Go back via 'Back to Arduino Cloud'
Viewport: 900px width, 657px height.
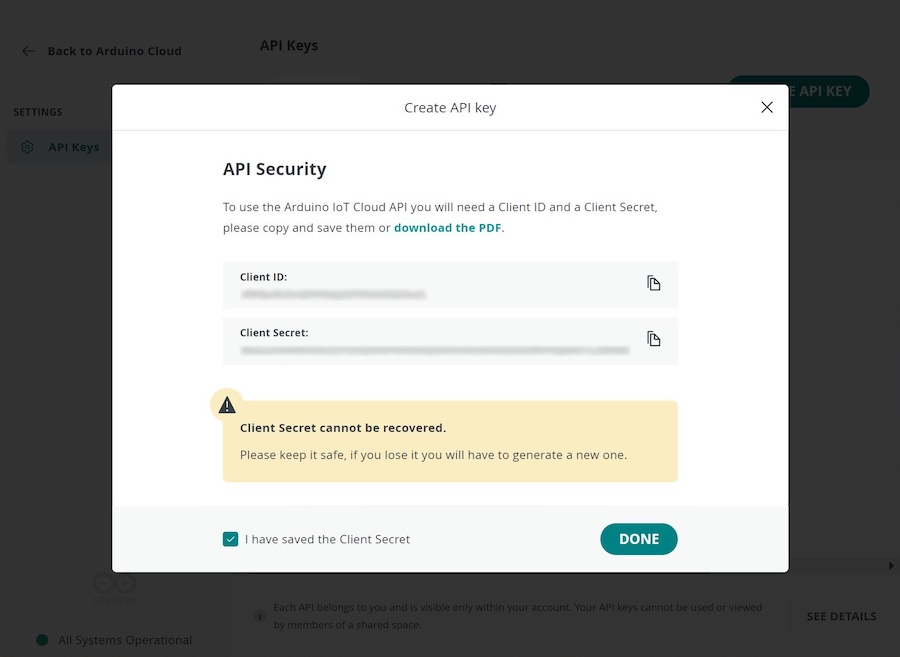click(115, 51)
